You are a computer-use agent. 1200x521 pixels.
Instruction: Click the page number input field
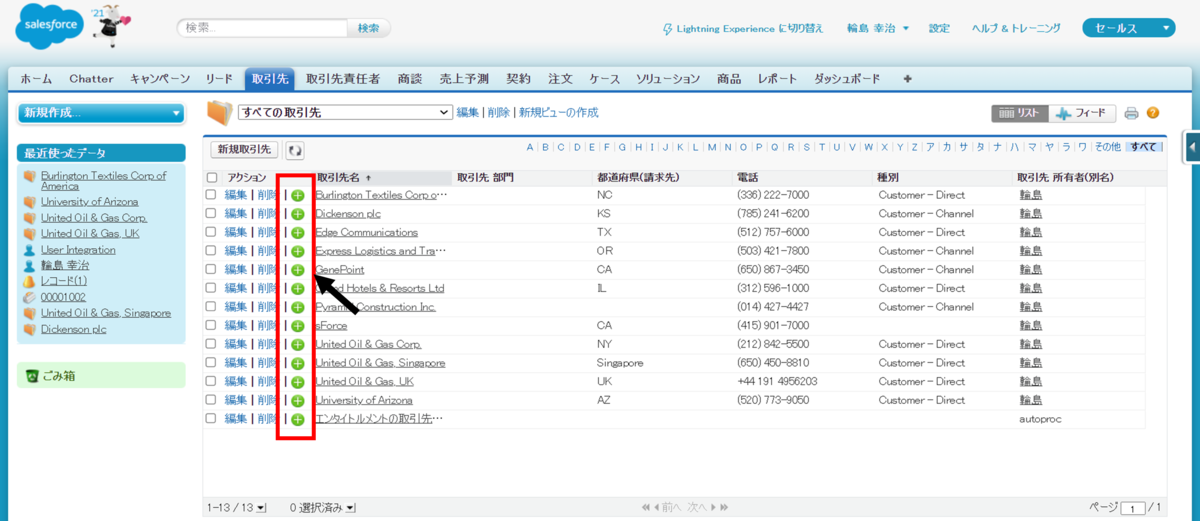coord(1133,508)
